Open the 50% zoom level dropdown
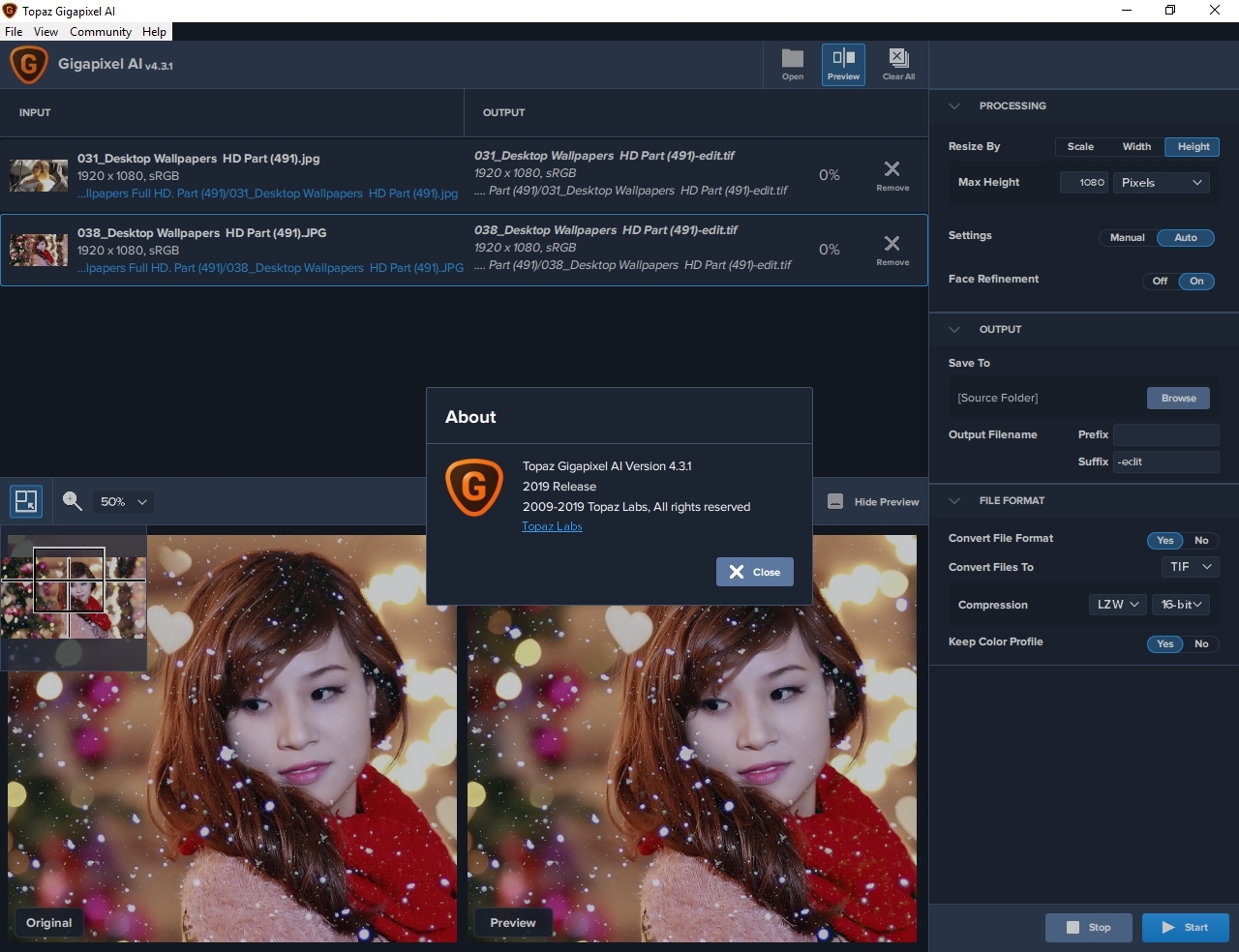The height and width of the screenshot is (952, 1239). tap(124, 502)
